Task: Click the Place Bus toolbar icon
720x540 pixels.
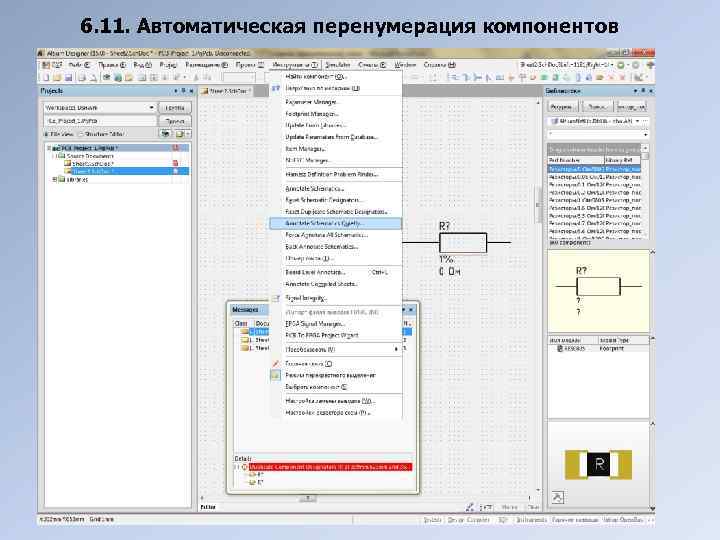Action: [x=465, y=78]
